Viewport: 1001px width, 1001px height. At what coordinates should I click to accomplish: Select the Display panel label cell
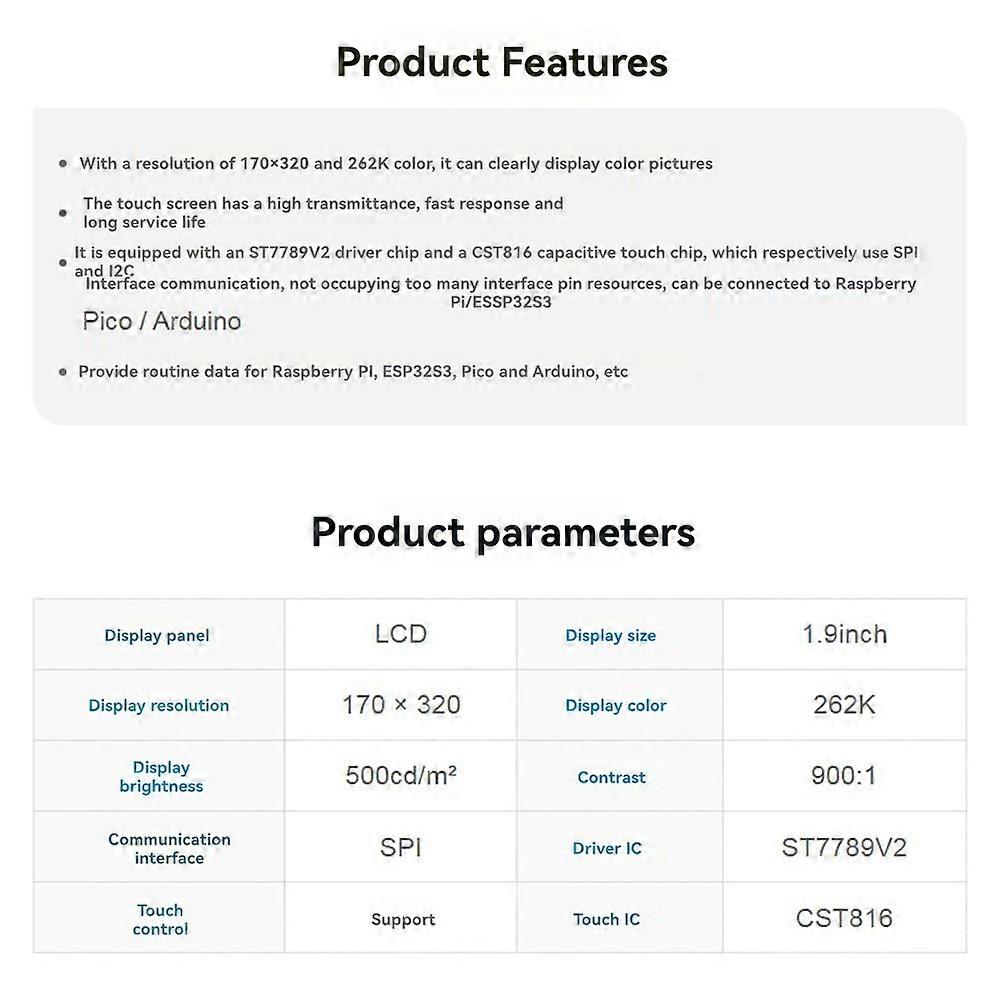point(157,636)
